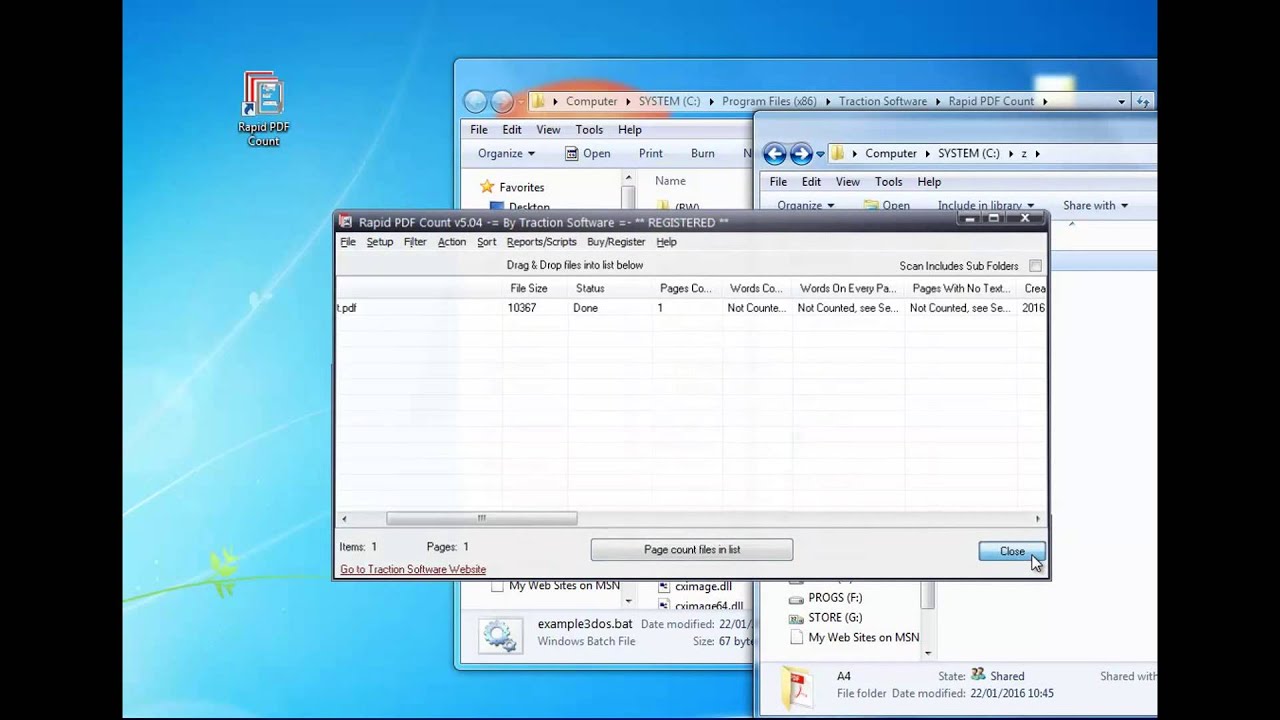Image resolution: width=1280 pixels, height=720 pixels.
Task: Click the Status column header
Action: click(610, 288)
